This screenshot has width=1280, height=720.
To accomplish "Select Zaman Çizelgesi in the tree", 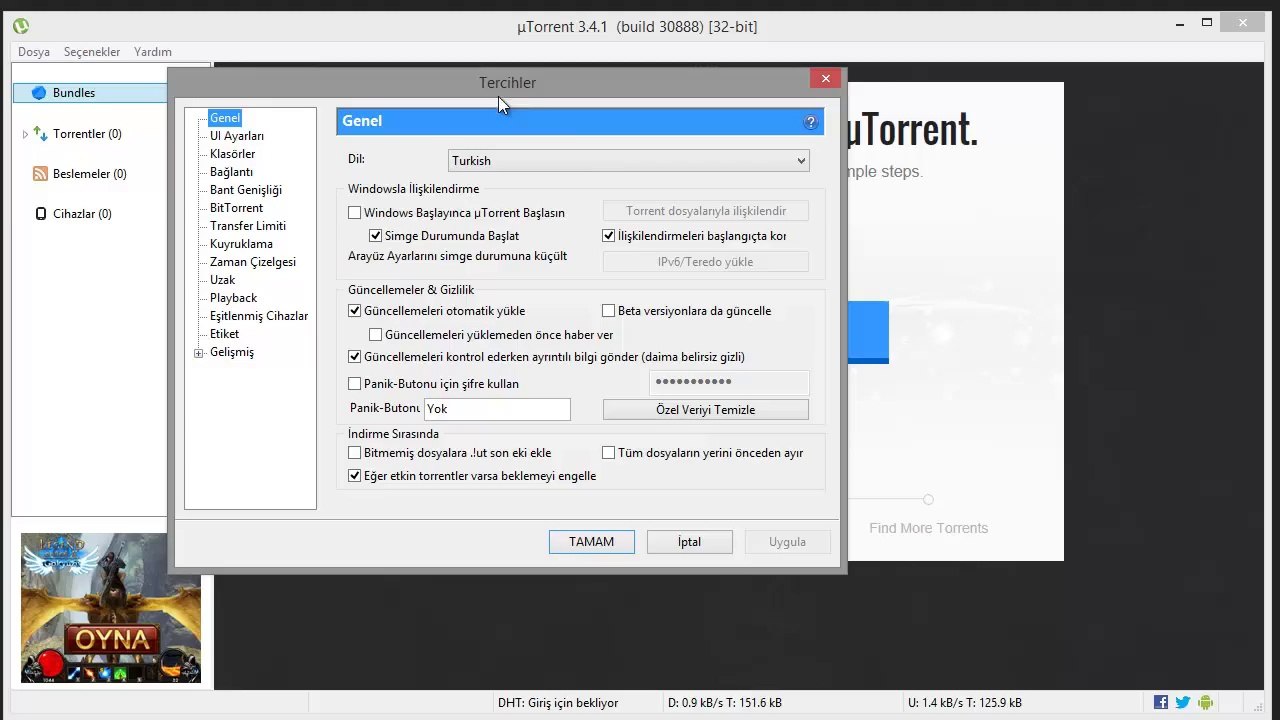I will pos(253,262).
